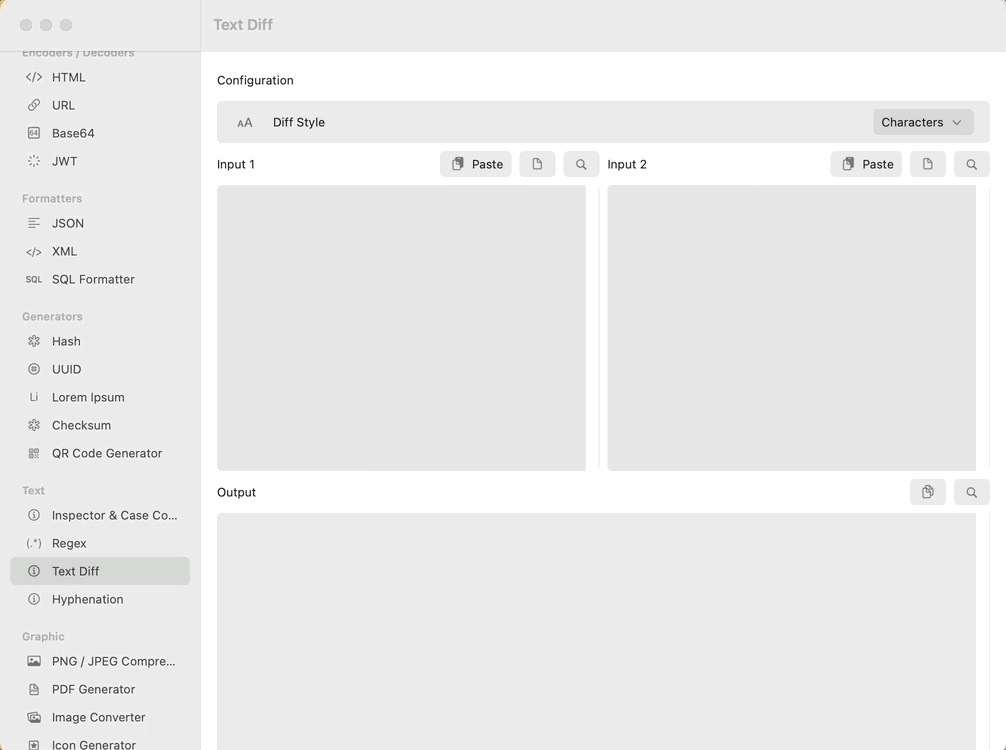1006x750 pixels.
Task: Click the PDF Generator icon
Action: pyautogui.click(x=34, y=690)
